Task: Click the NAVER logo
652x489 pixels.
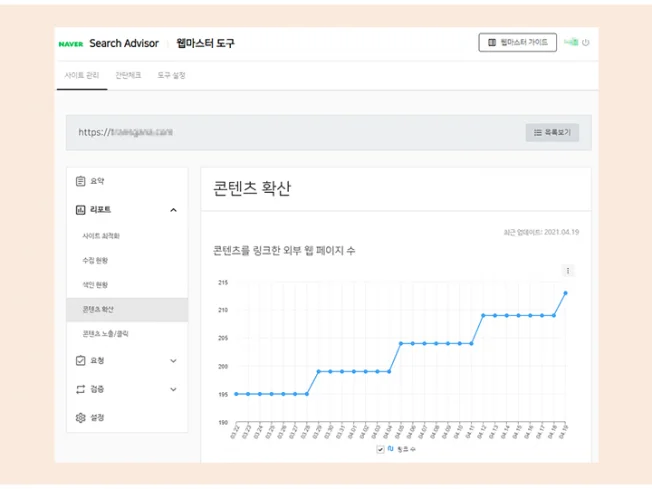Action: tap(71, 44)
